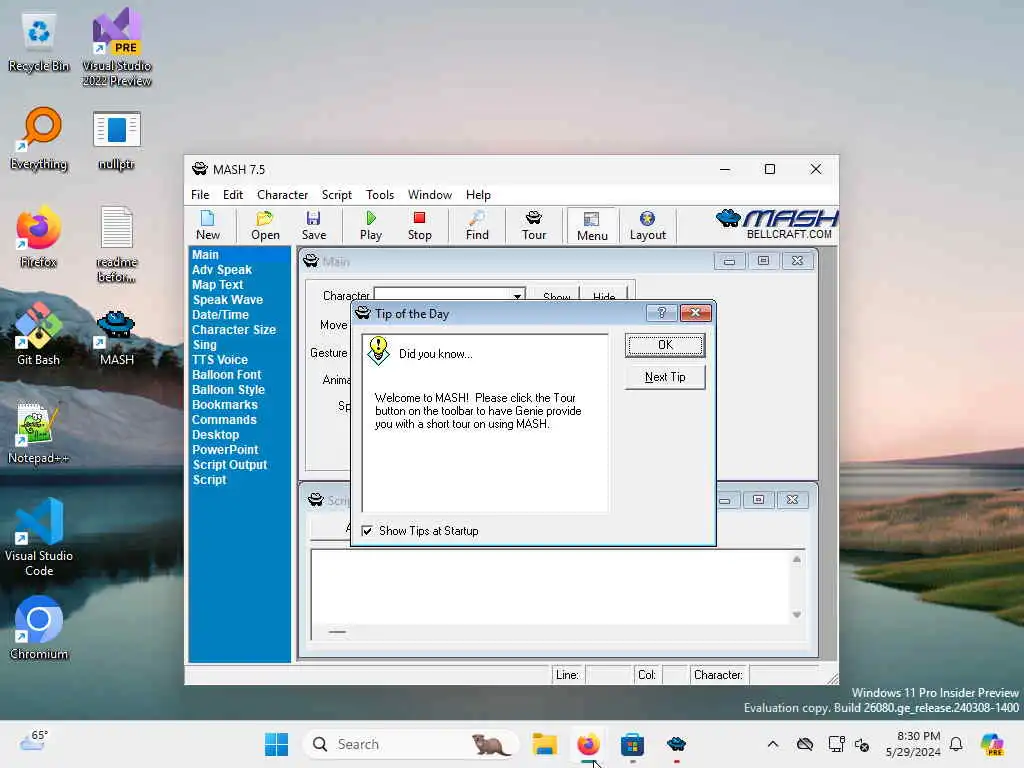
Task: Select Script Output in the sidebar
Action: pyautogui.click(x=230, y=465)
